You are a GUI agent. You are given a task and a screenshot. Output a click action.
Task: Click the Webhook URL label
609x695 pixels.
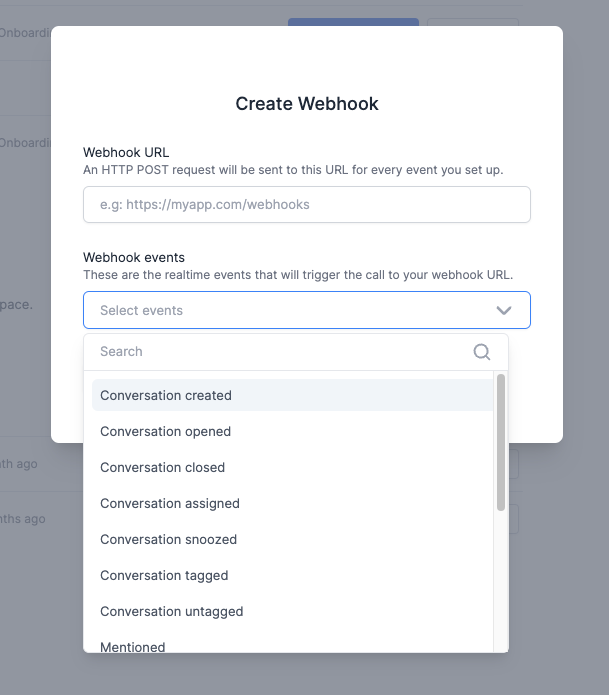tap(126, 152)
